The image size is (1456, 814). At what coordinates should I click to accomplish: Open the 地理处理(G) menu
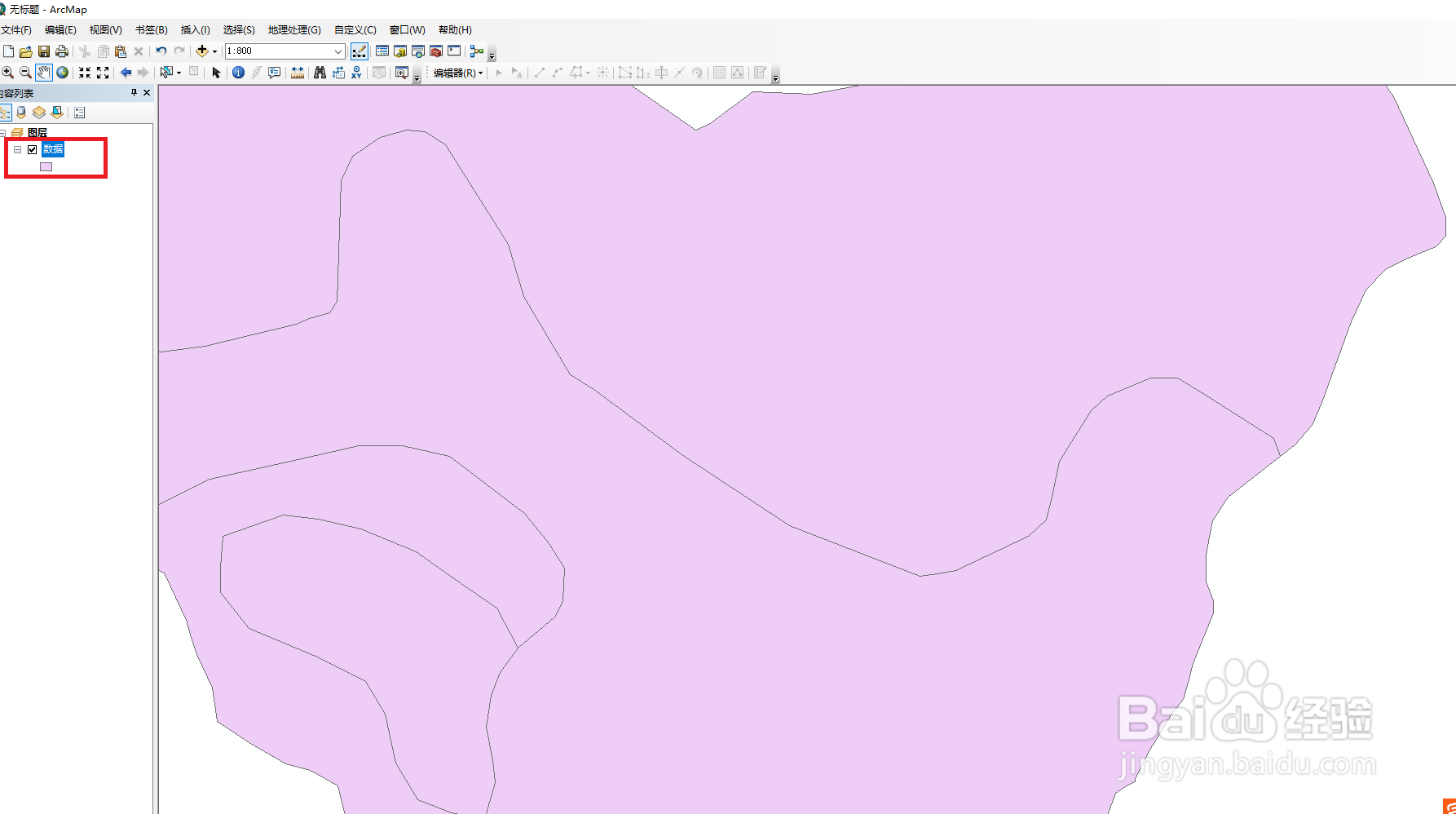[x=293, y=29]
